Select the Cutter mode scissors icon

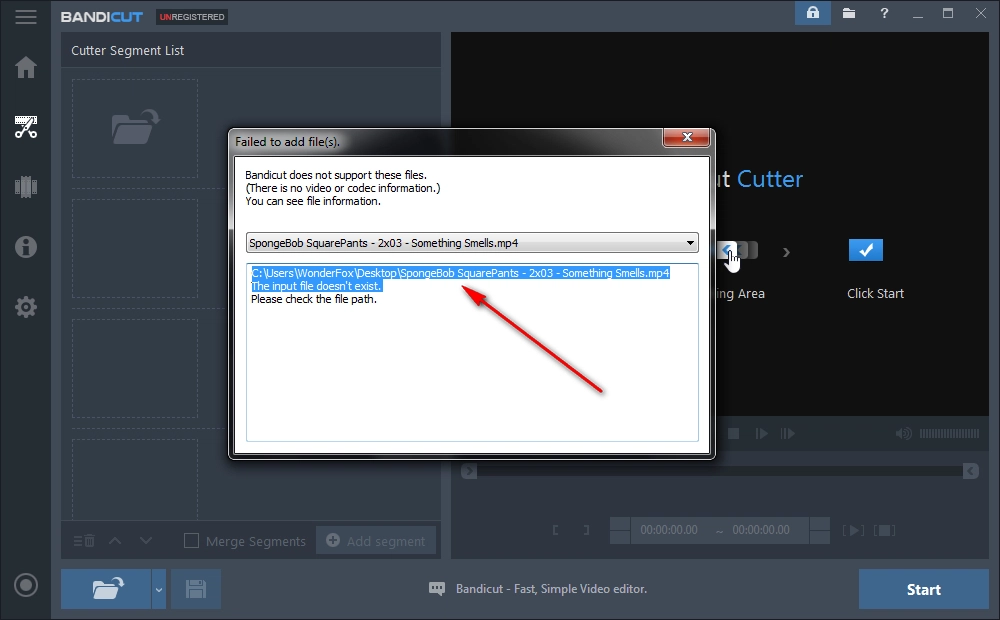pos(26,127)
